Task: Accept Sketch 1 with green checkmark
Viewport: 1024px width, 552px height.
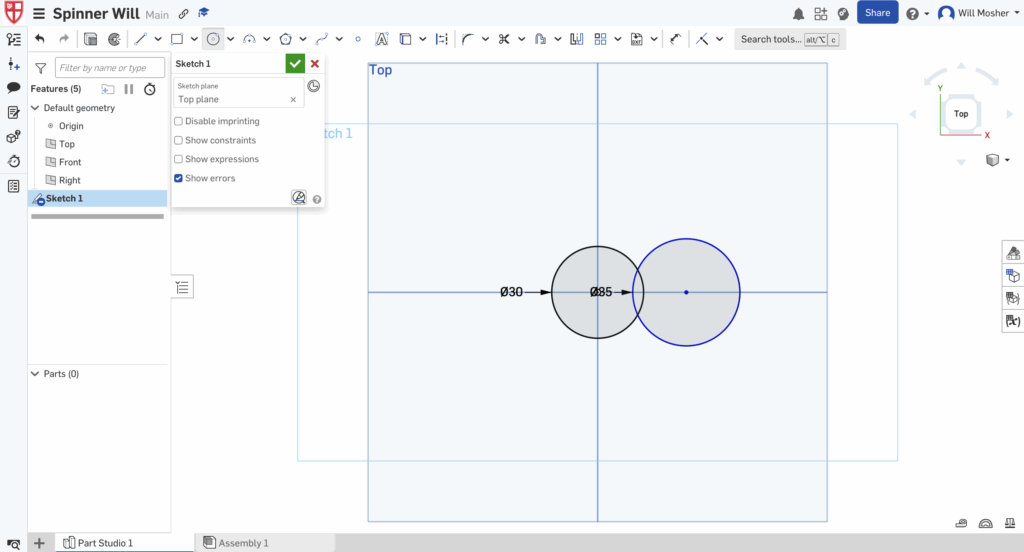Action: [295, 64]
